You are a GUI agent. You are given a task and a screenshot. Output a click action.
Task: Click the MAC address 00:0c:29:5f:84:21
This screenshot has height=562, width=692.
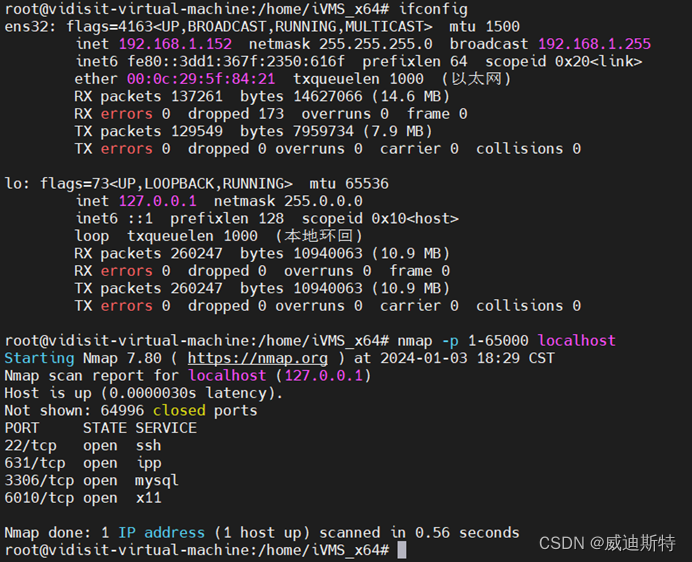pyautogui.click(x=201, y=79)
